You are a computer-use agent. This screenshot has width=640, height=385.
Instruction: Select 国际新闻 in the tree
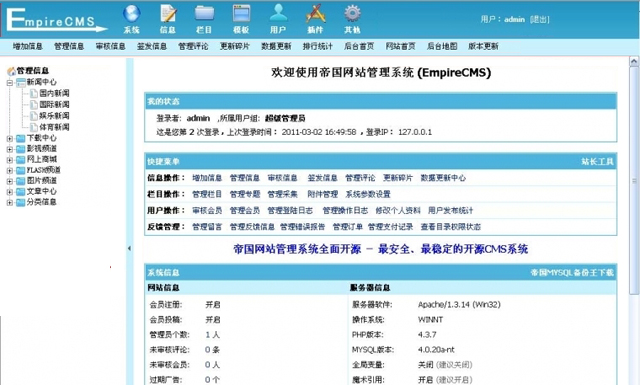point(54,105)
